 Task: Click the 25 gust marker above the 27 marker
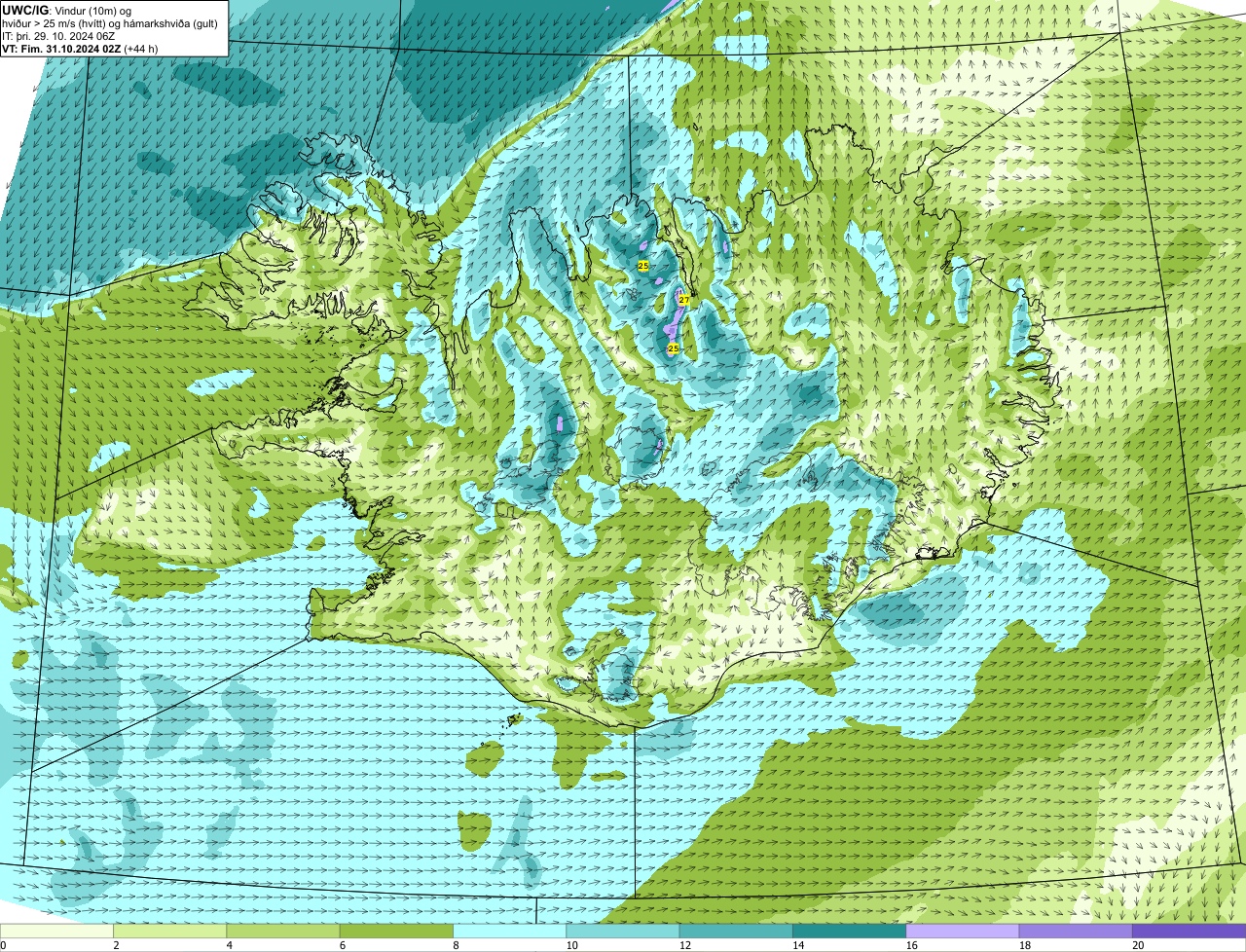(643, 266)
